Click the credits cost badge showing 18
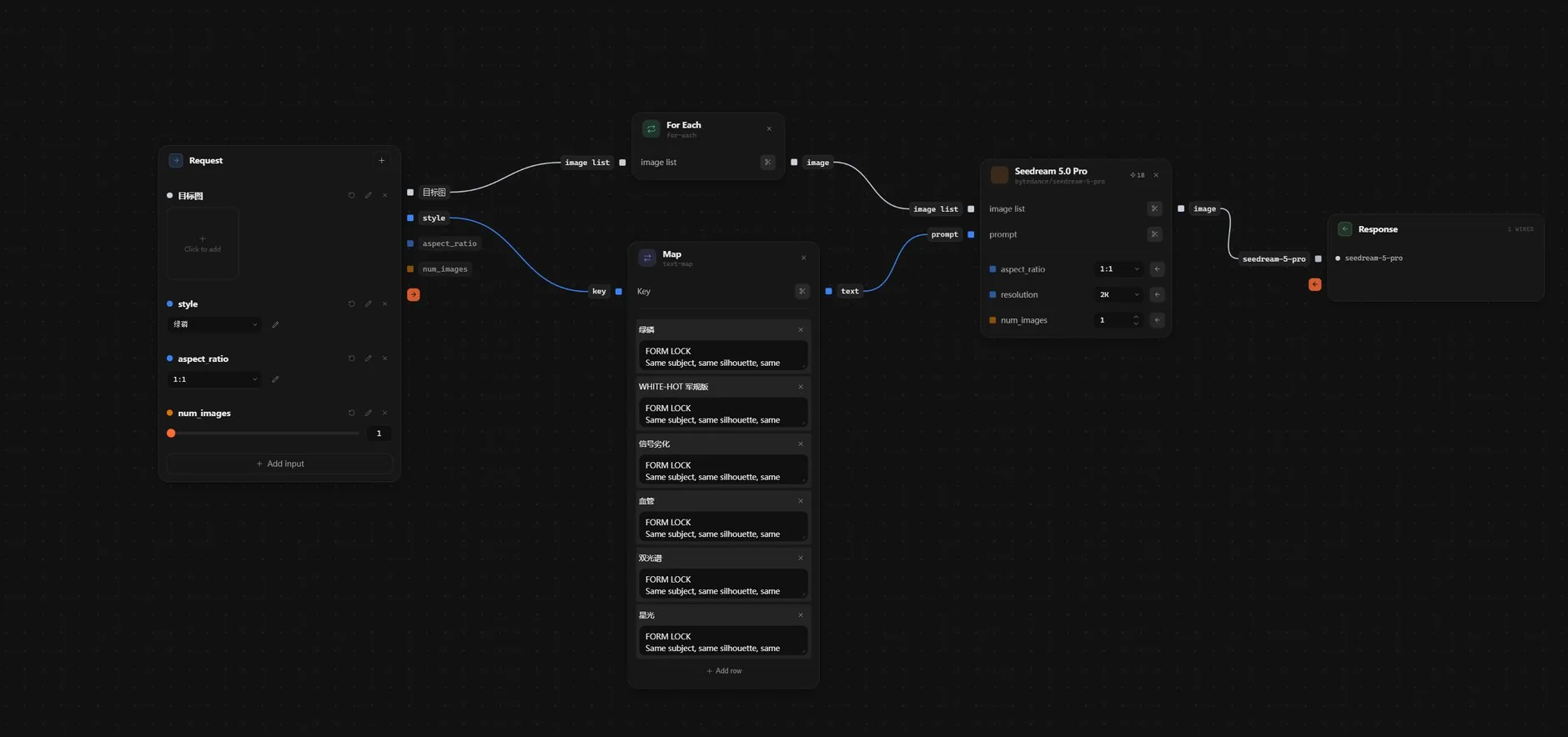The height and width of the screenshot is (737, 1568). (x=1138, y=175)
